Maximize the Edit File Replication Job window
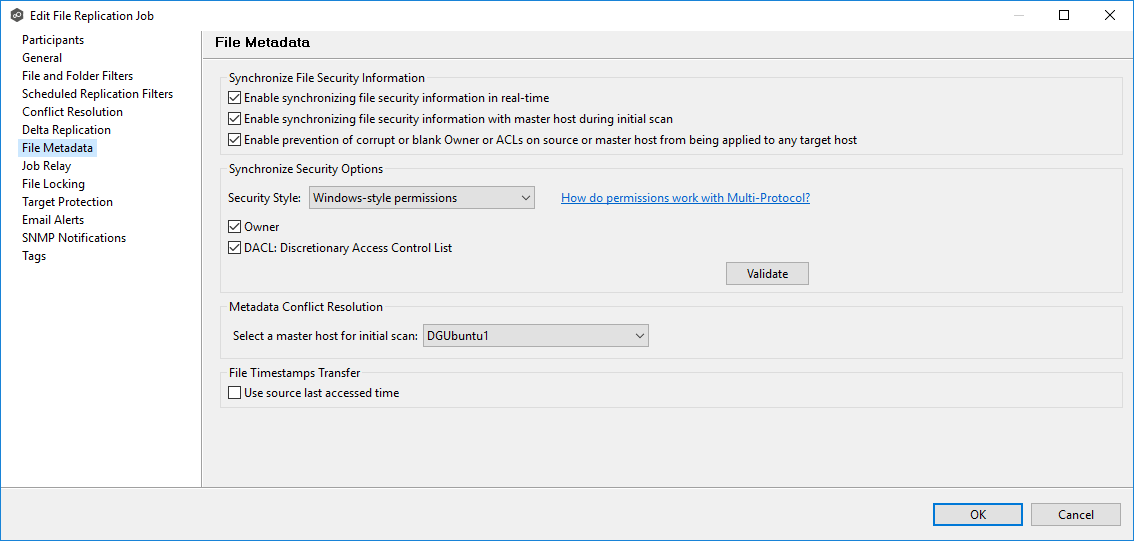Viewport: 1134px width, 541px height. (1064, 16)
